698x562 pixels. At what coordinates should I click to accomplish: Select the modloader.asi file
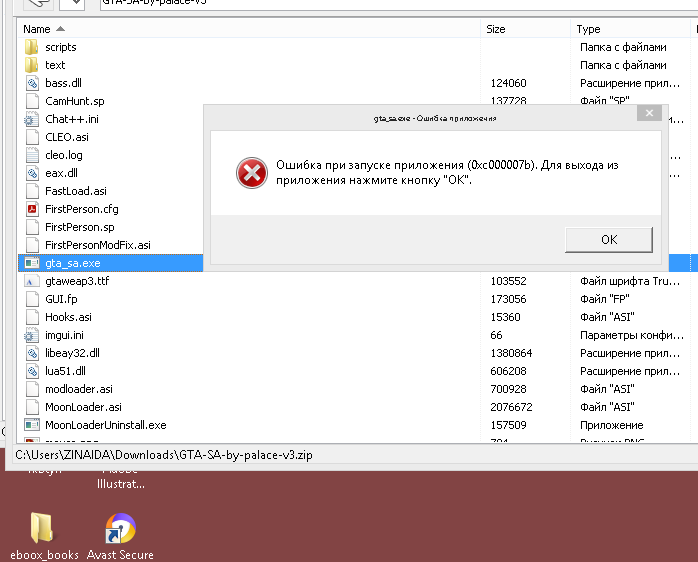point(78,389)
